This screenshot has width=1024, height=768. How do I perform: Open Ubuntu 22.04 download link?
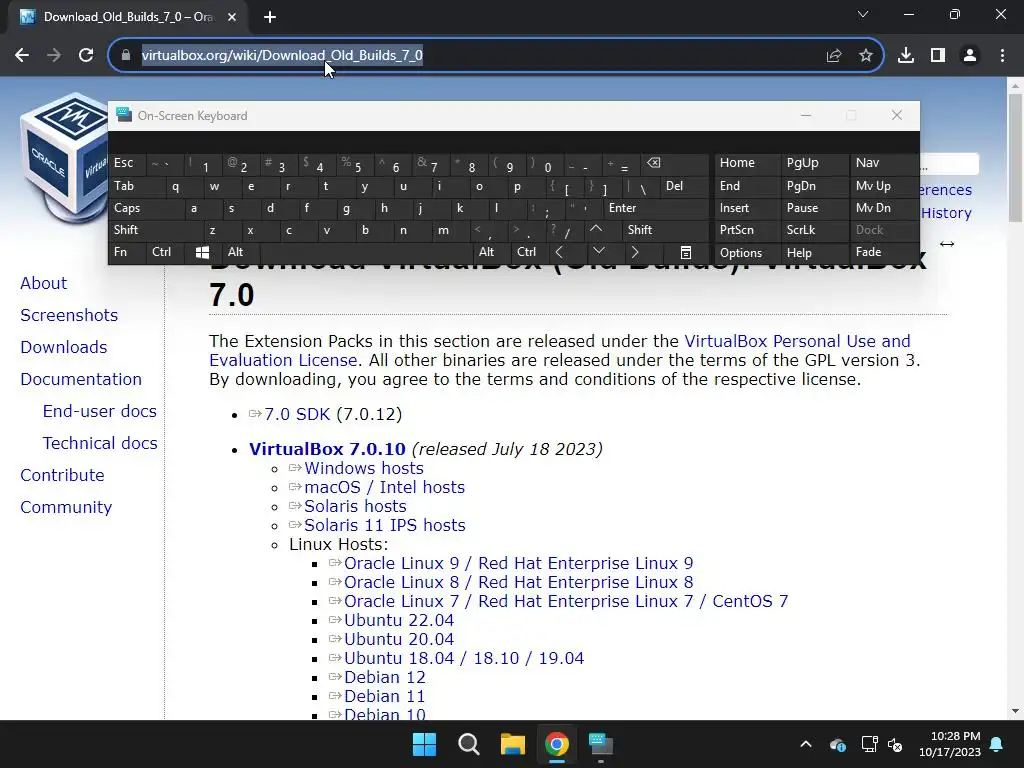(399, 620)
